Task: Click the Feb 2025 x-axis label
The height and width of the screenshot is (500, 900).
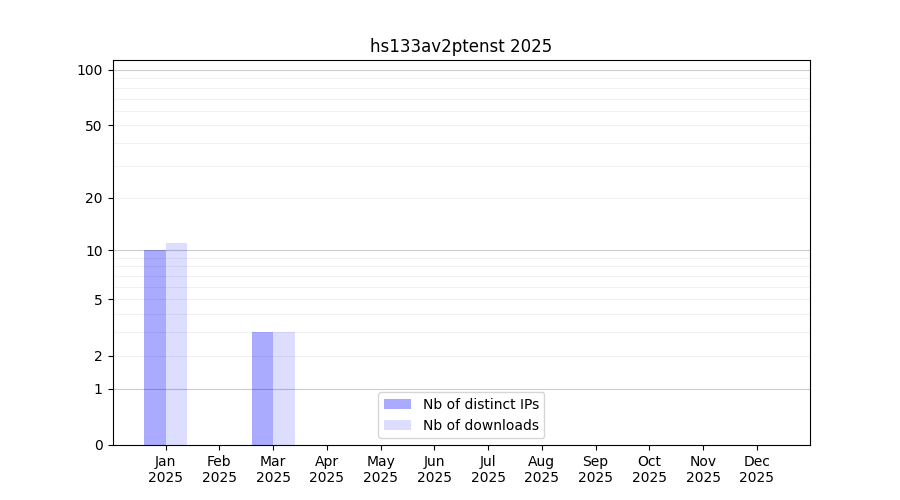Action: coord(219,469)
